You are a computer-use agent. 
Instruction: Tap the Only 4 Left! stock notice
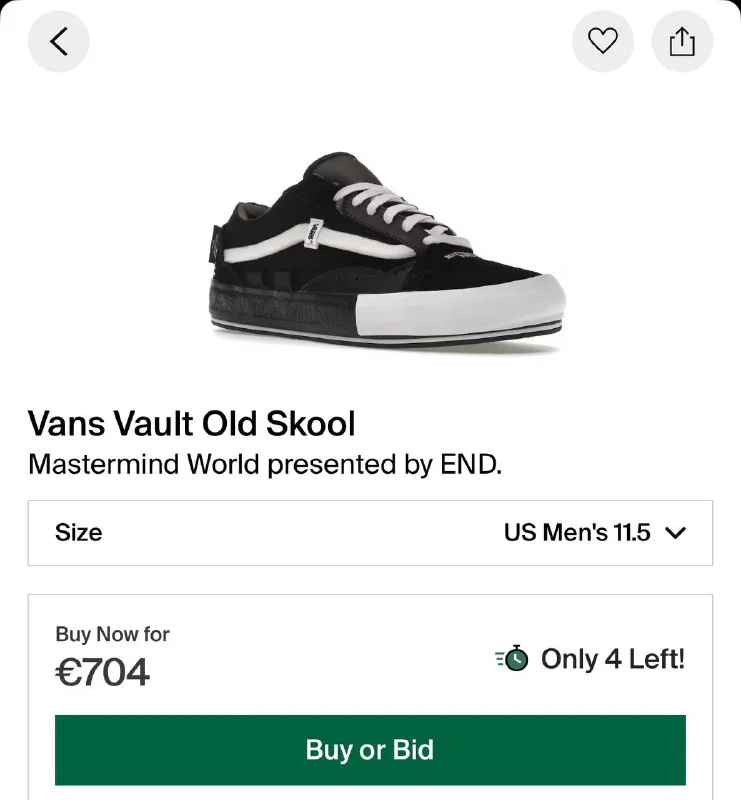pos(612,659)
